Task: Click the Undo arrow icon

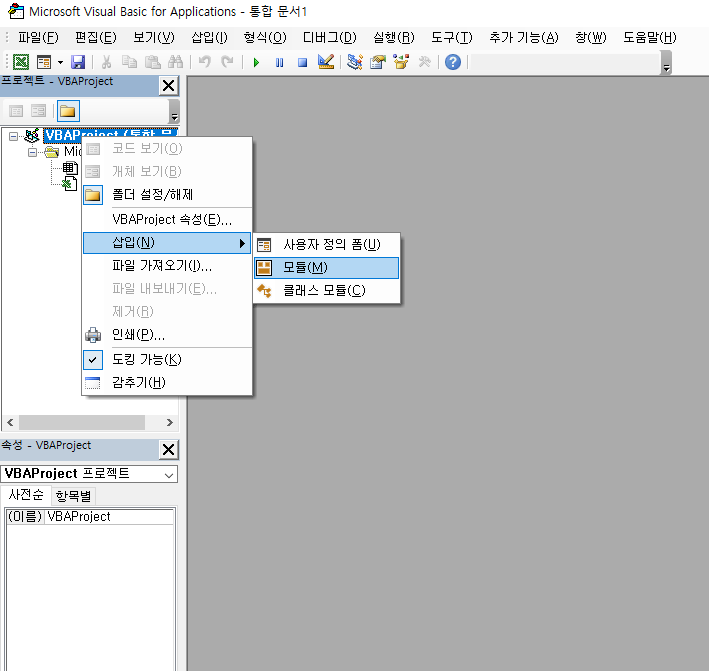Action: click(x=205, y=62)
